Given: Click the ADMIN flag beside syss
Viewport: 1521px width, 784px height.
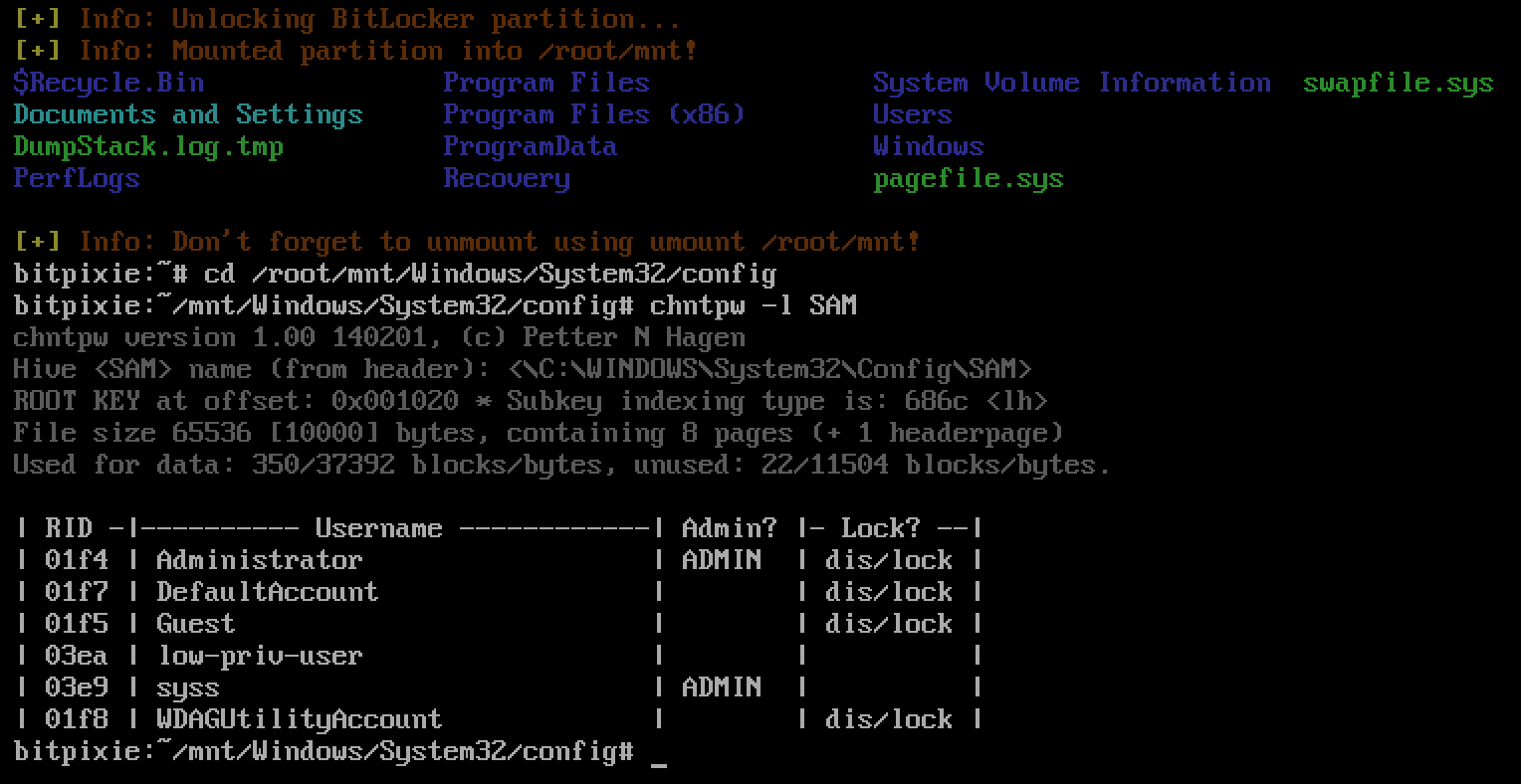Looking at the screenshot, I should 721,687.
